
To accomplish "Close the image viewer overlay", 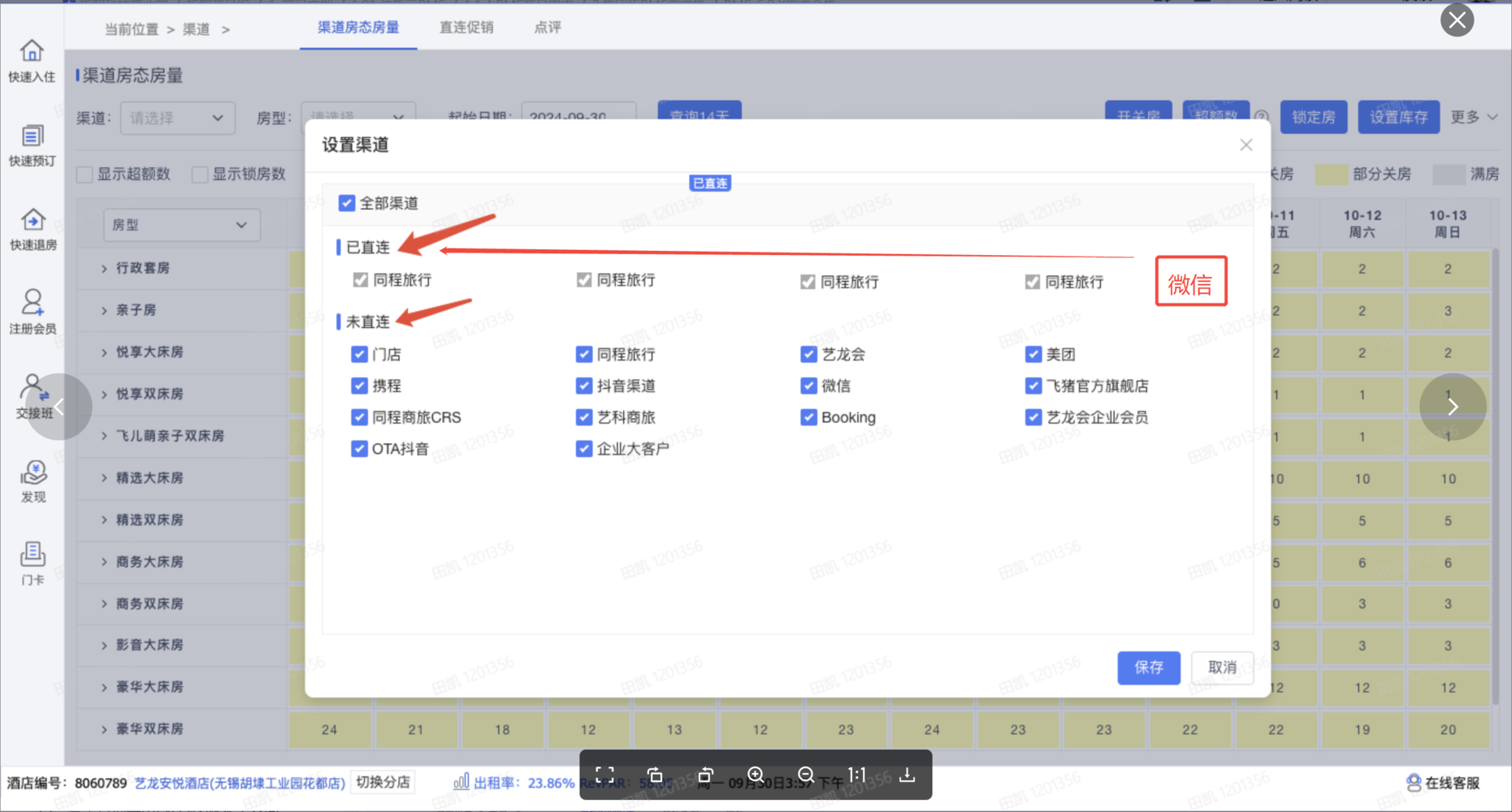I will [x=1457, y=20].
